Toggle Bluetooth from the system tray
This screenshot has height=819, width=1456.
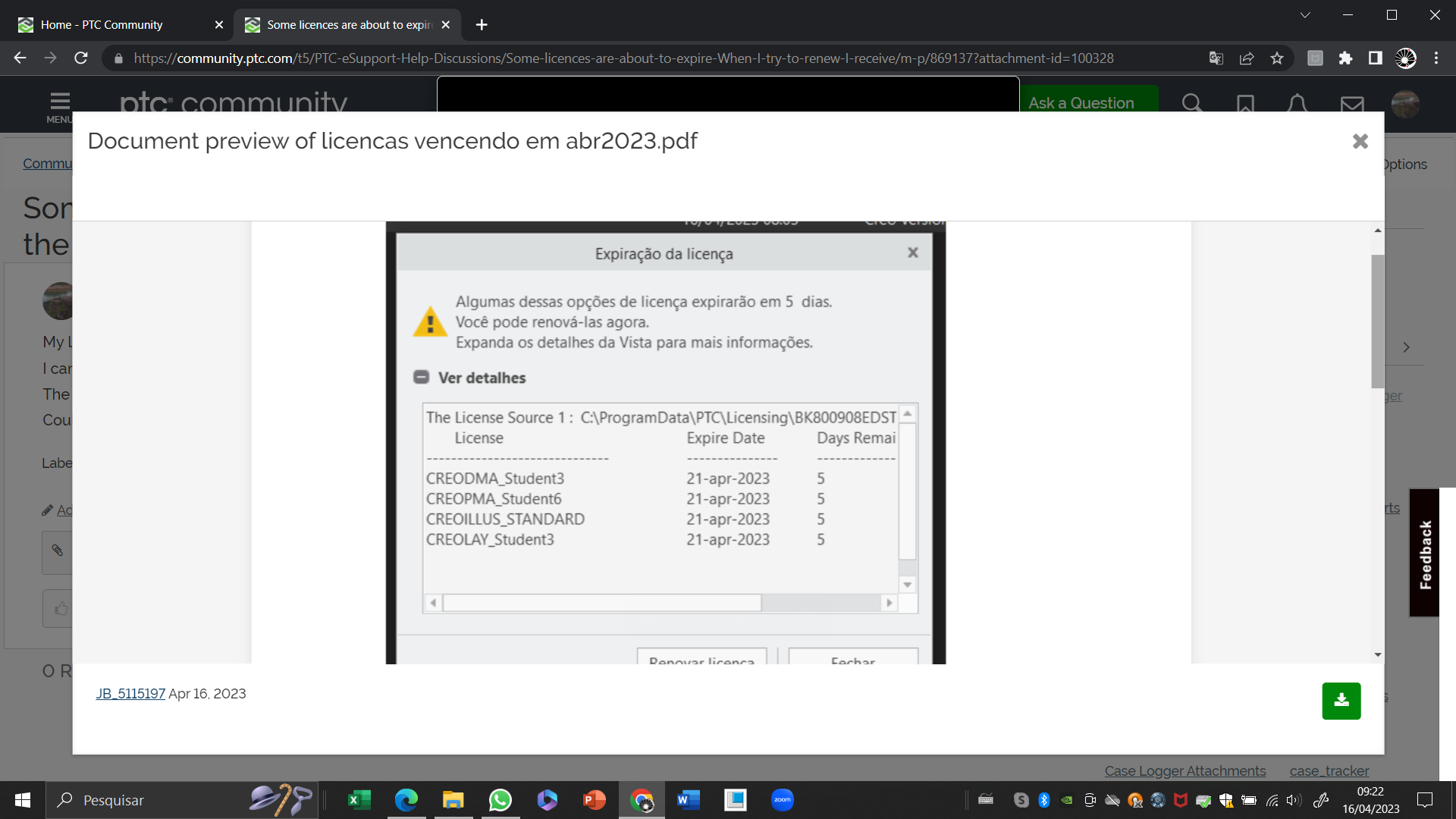[1045, 799]
